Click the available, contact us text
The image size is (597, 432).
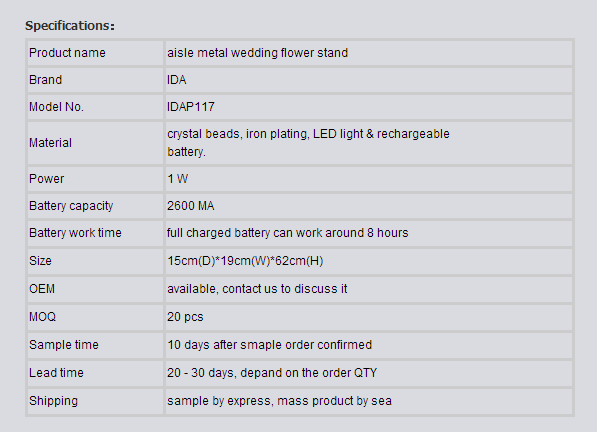(257, 289)
